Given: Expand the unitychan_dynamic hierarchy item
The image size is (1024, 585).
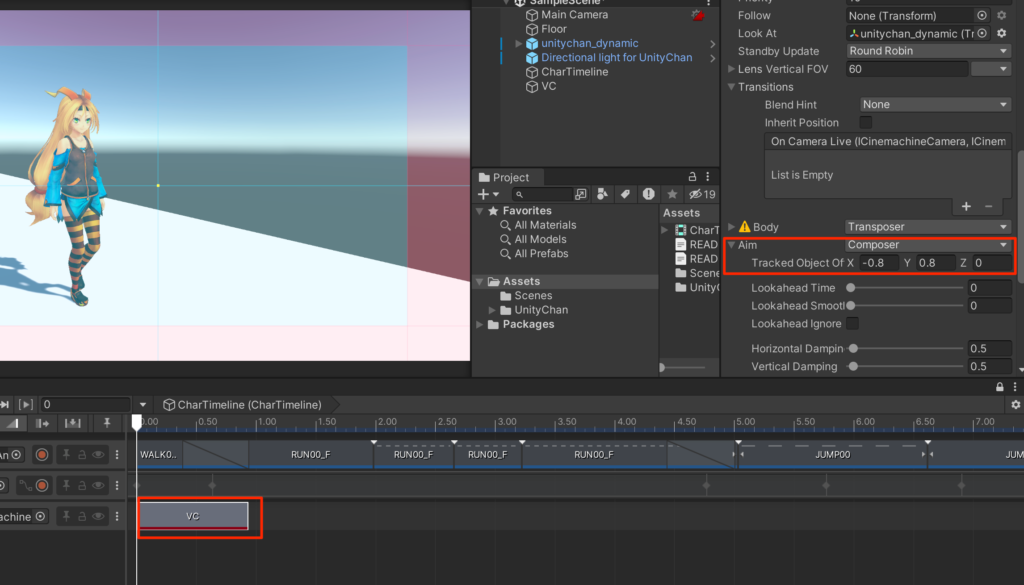Looking at the screenshot, I should coord(519,44).
